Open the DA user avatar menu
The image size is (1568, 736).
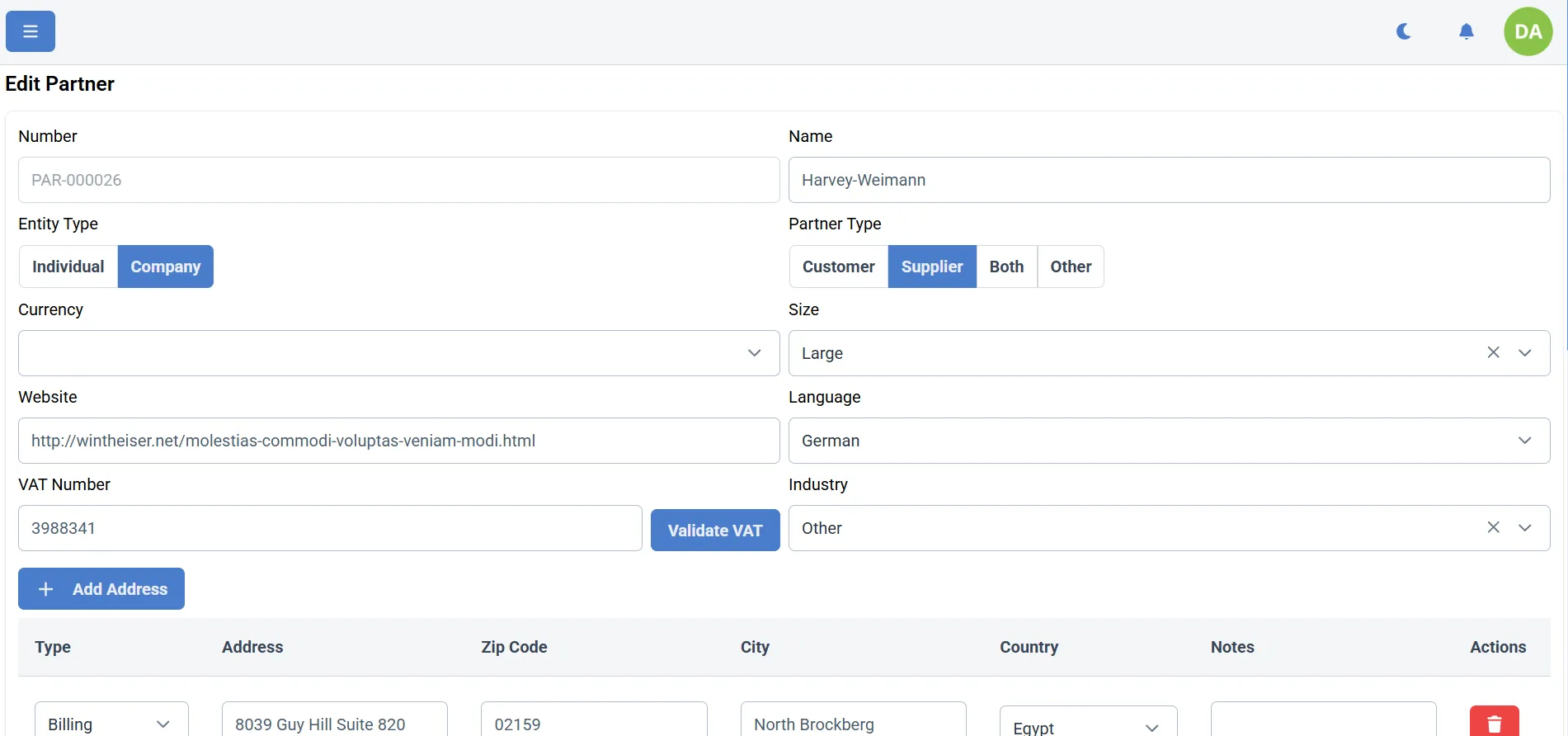click(x=1528, y=31)
